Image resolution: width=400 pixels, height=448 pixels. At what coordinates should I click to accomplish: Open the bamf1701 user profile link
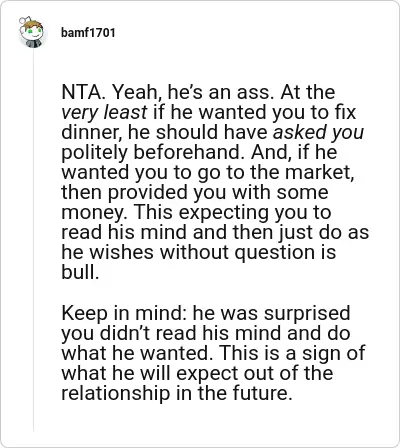tap(88, 33)
